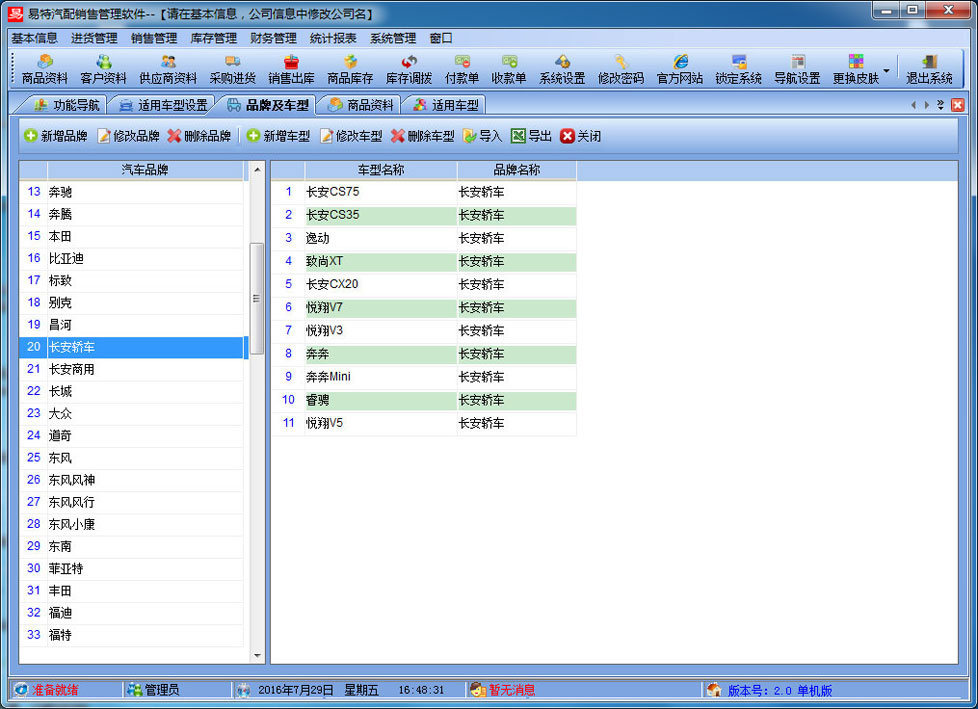
Task: Click the brand list vertical scrollbar thumb
Action: 257,297
